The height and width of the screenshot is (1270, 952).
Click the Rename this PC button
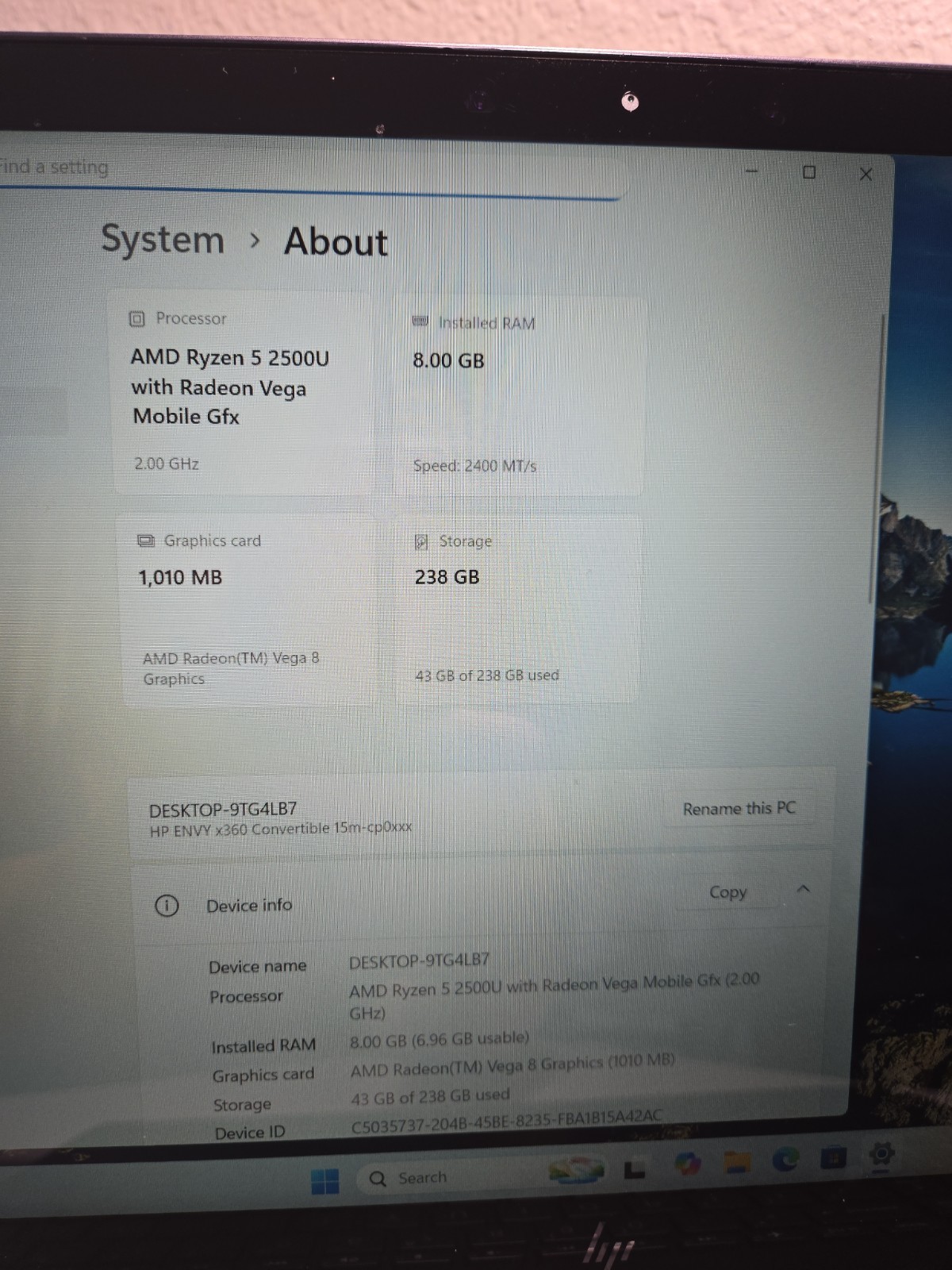click(739, 809)
